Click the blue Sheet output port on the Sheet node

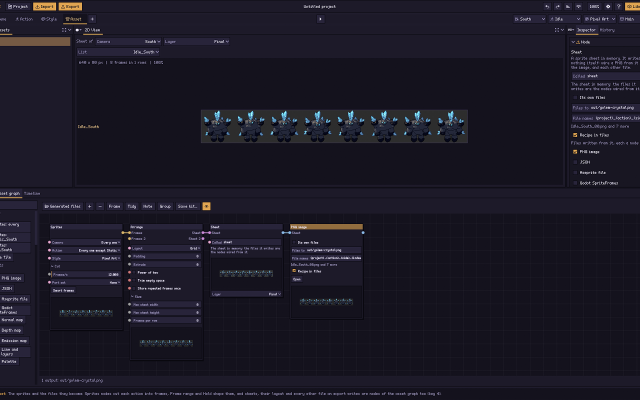pyautogui.click(x=283, y=233)
